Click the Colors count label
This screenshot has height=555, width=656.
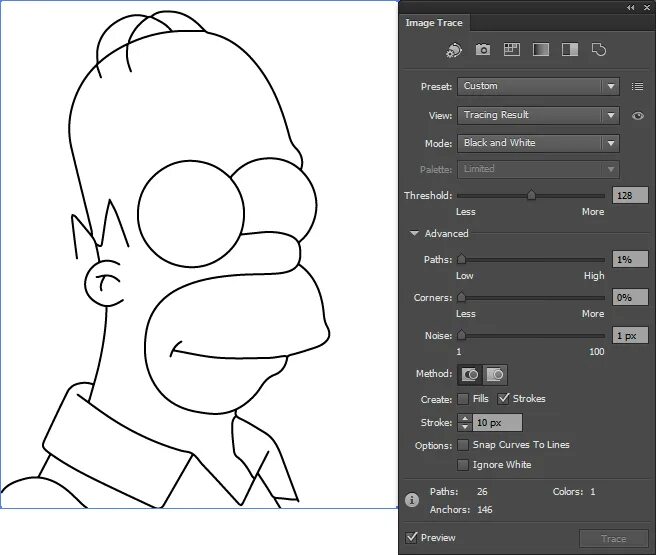pyautogui.click(x=568, y=491)
